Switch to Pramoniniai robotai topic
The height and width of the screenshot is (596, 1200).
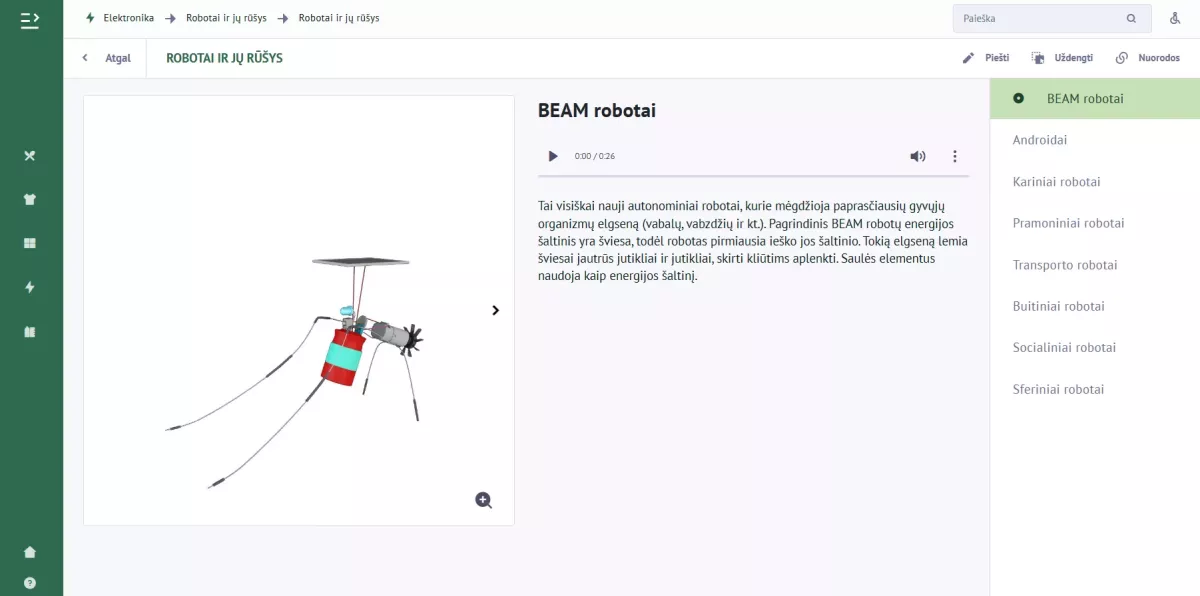pyautogui.click(x=1068, y=223)
